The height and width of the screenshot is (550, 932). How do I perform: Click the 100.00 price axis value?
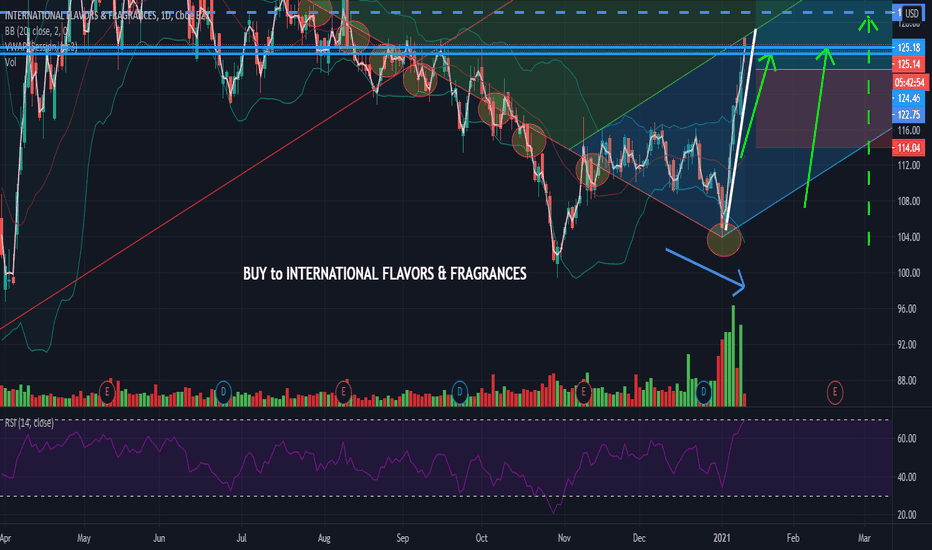(909, 273)
